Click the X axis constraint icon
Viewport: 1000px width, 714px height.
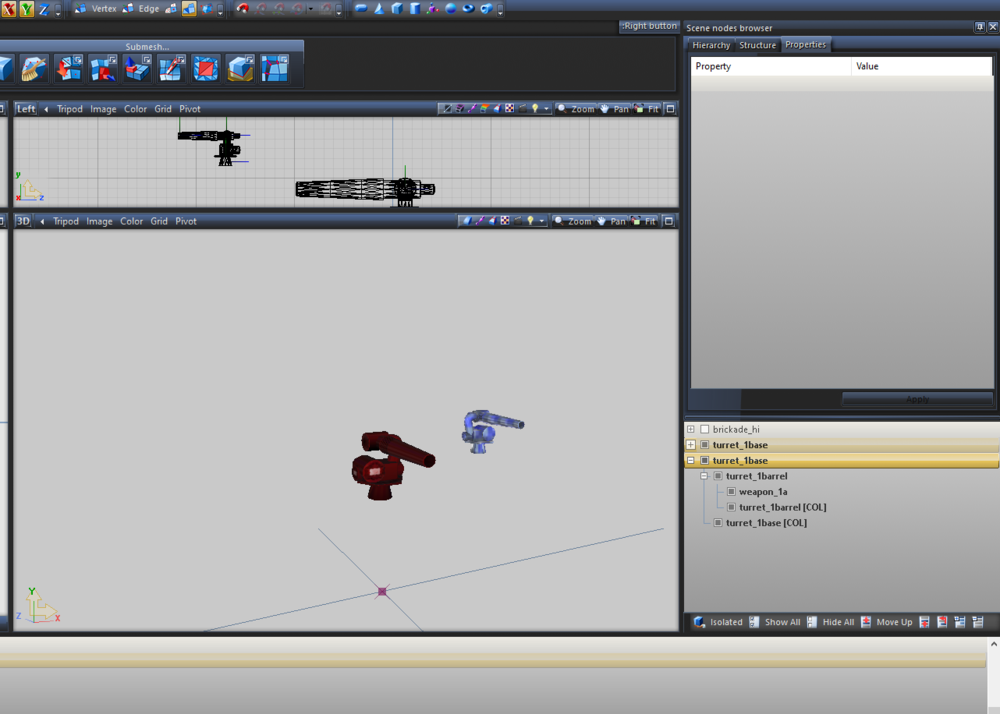8,9
